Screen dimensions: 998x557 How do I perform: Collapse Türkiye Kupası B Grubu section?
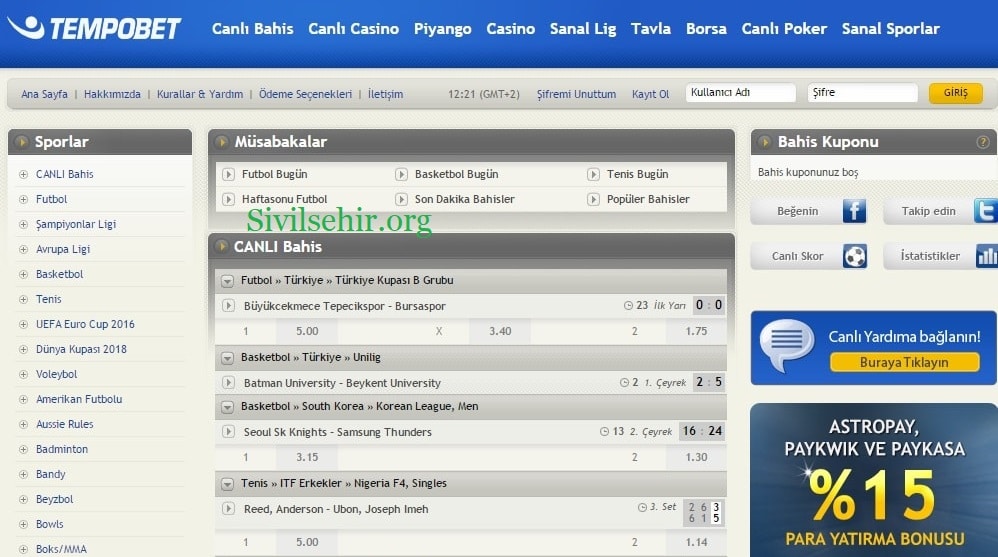tap(227, 281)
